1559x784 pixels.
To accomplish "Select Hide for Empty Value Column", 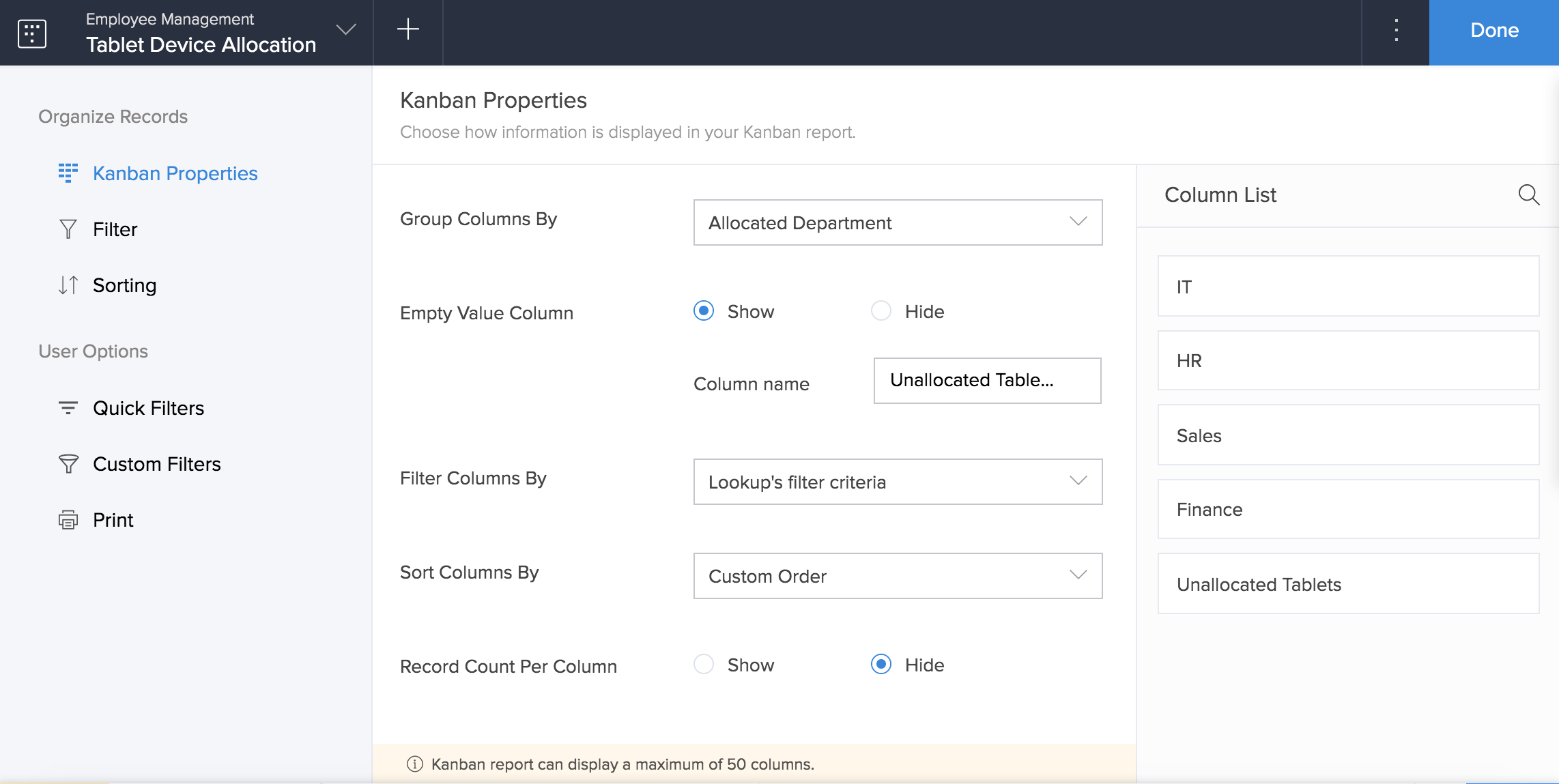I will tap(881, 311).
